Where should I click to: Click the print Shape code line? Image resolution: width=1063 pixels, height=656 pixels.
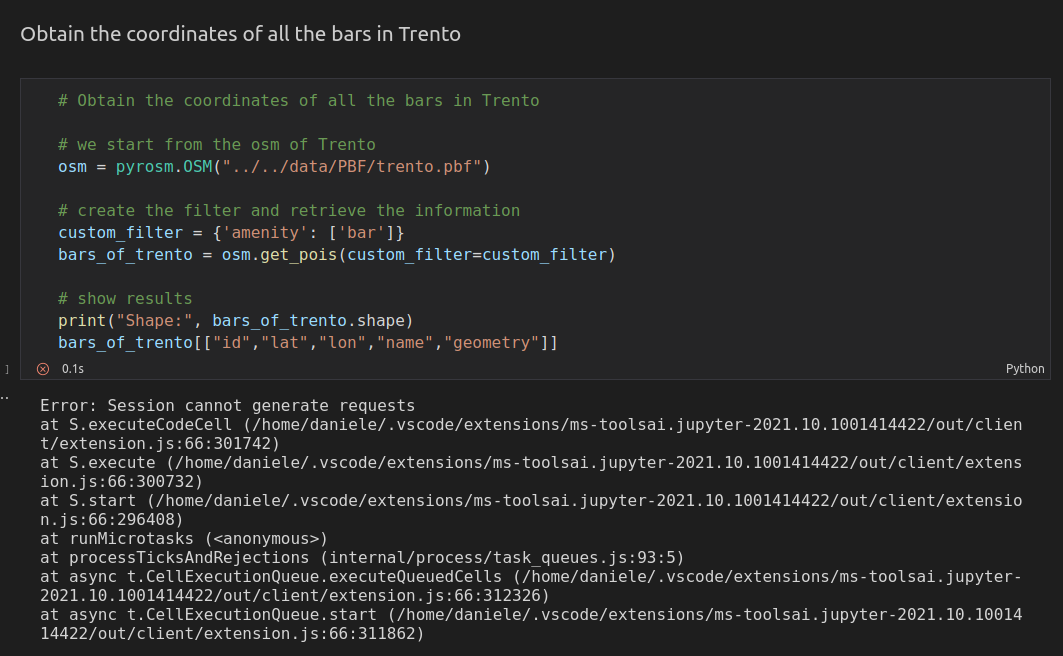point(235,321)
